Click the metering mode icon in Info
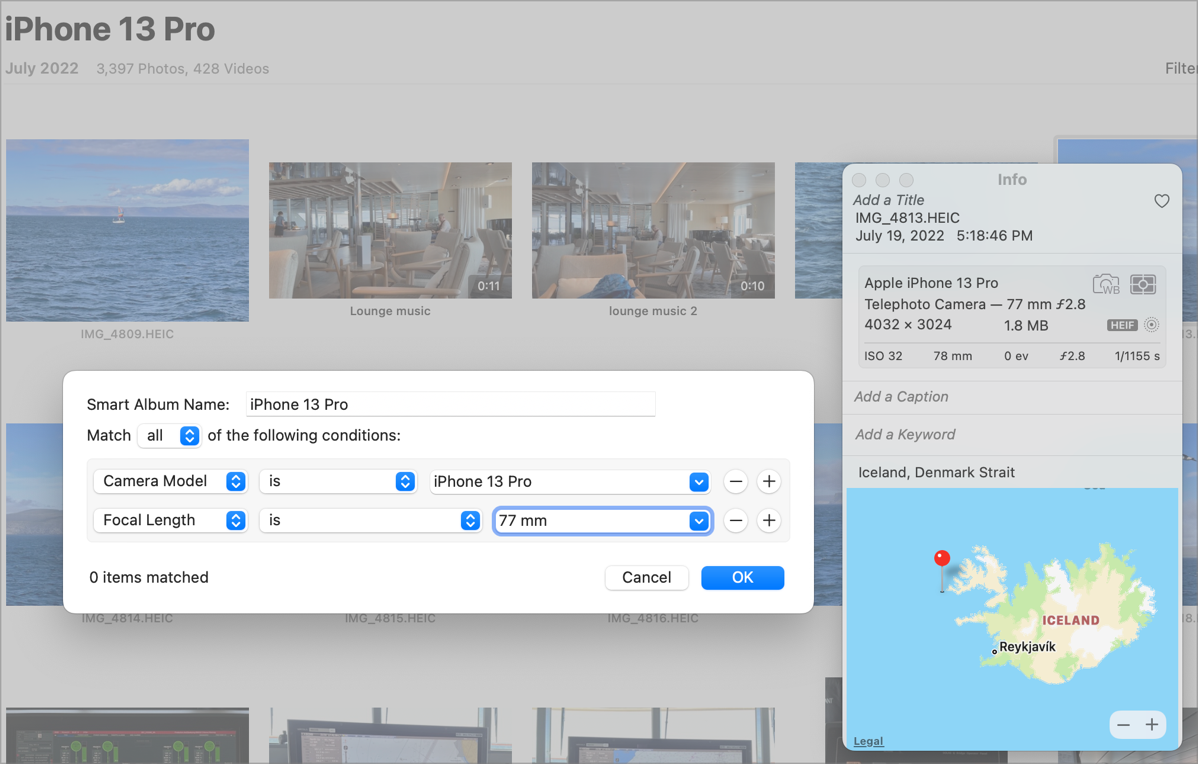The image size is (1198, 764). coord(1143,284)
